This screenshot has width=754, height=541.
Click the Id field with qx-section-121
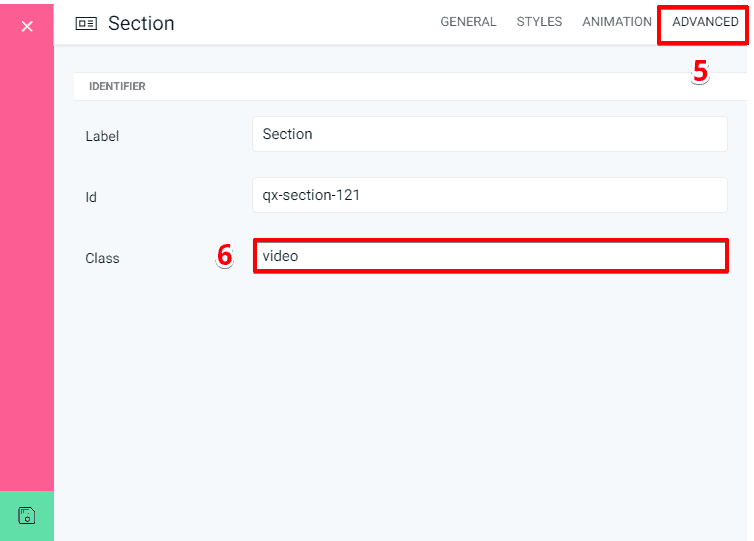click(x=489, y=195)
